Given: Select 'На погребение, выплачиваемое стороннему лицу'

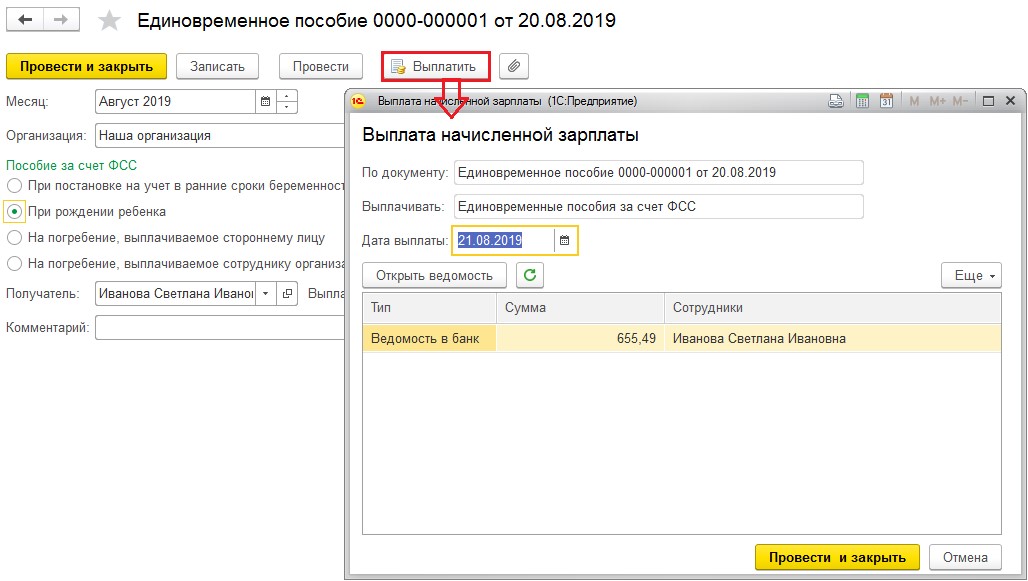Looking at the screenshot, I should (14, 238).
